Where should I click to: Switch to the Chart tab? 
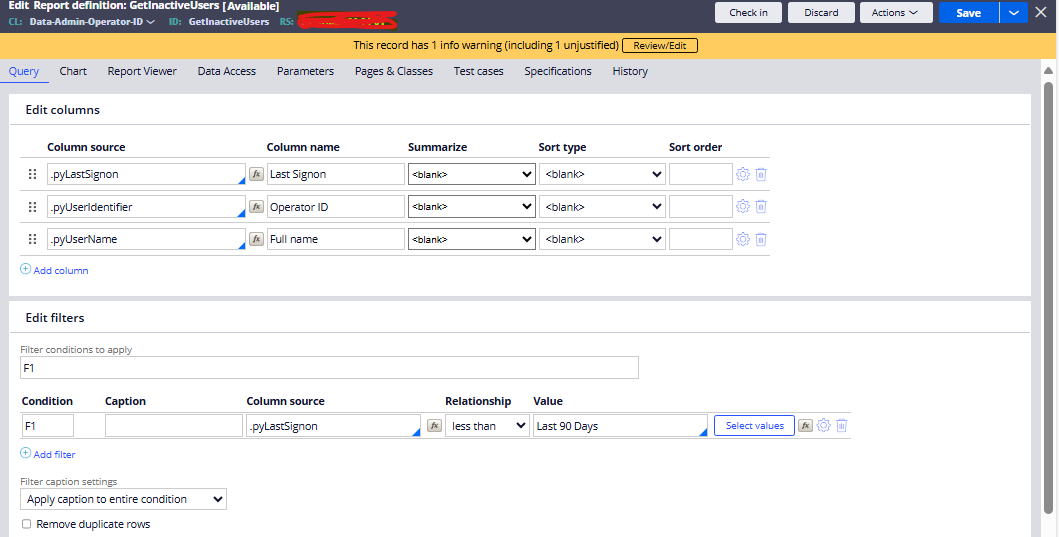73,71
